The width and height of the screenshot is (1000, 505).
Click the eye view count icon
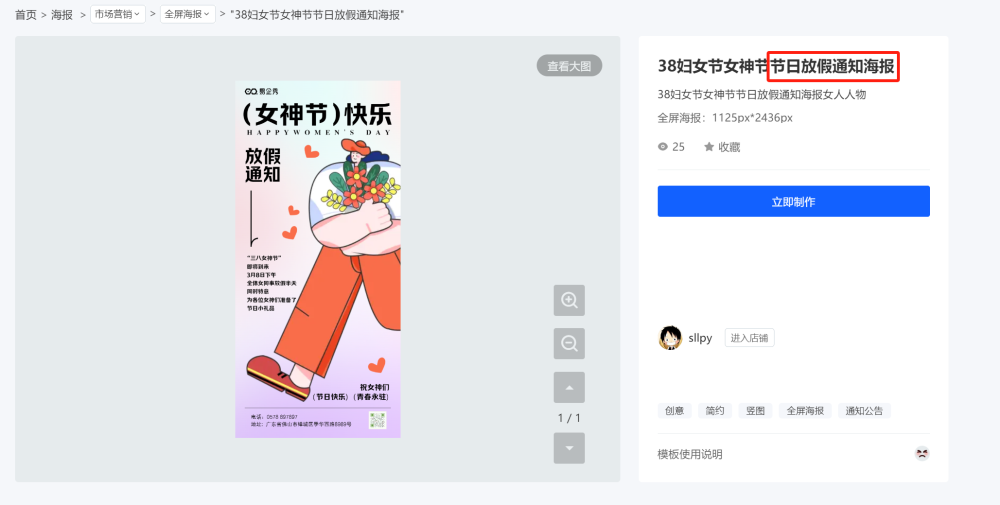[663, 147]
